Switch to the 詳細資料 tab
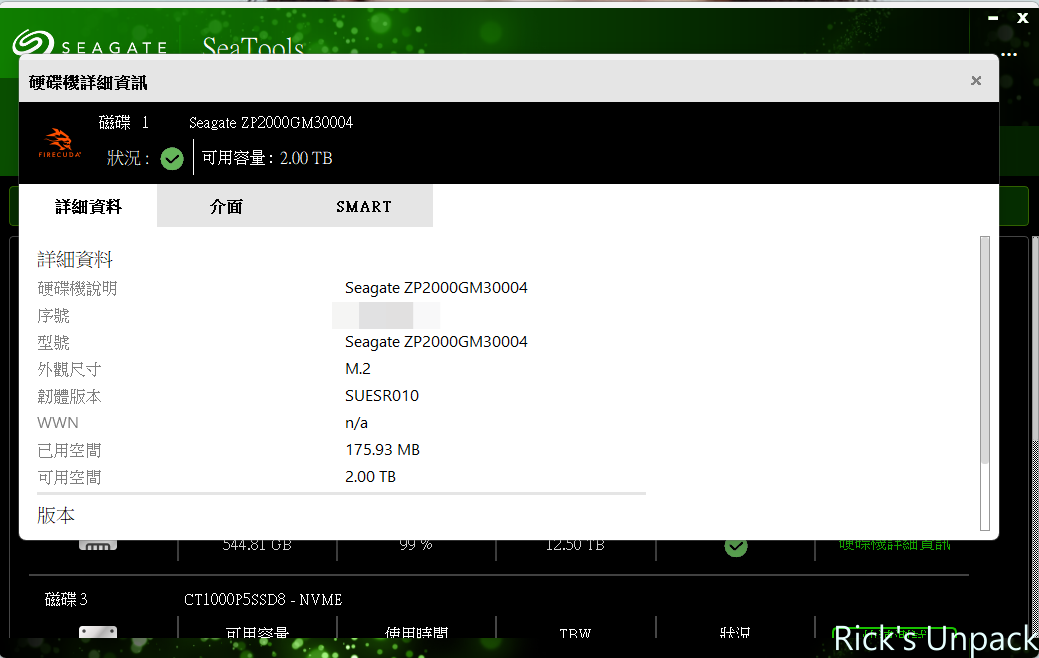This screenshot has height=658, width=1039. coord(88,207)
